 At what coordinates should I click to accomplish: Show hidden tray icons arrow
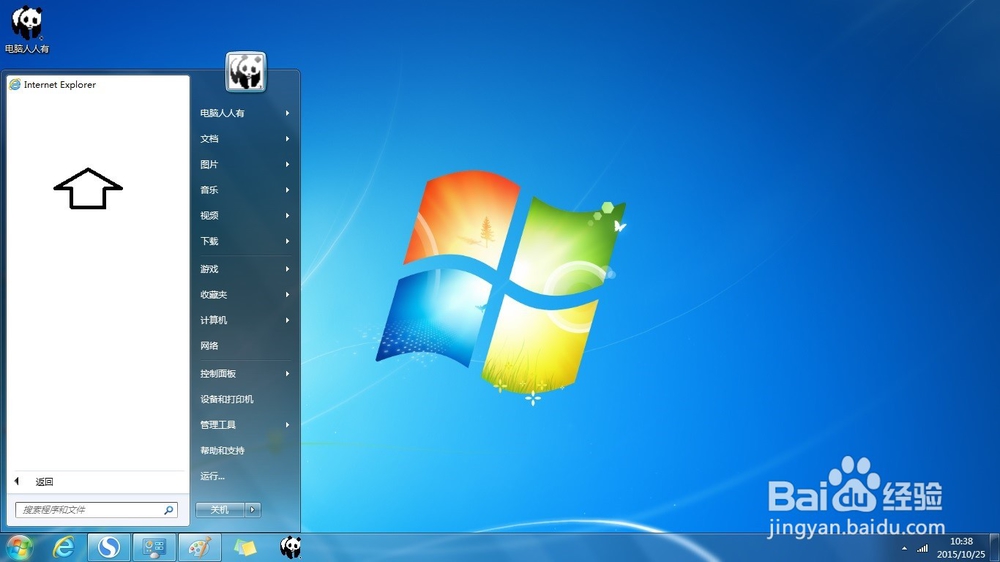click(904, 549)
